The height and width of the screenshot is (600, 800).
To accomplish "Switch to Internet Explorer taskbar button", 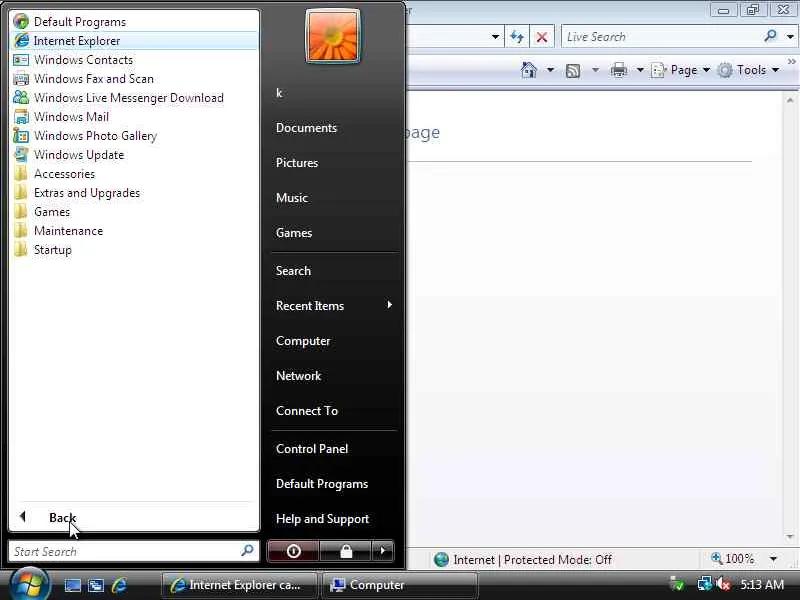I will pos(239,585).
